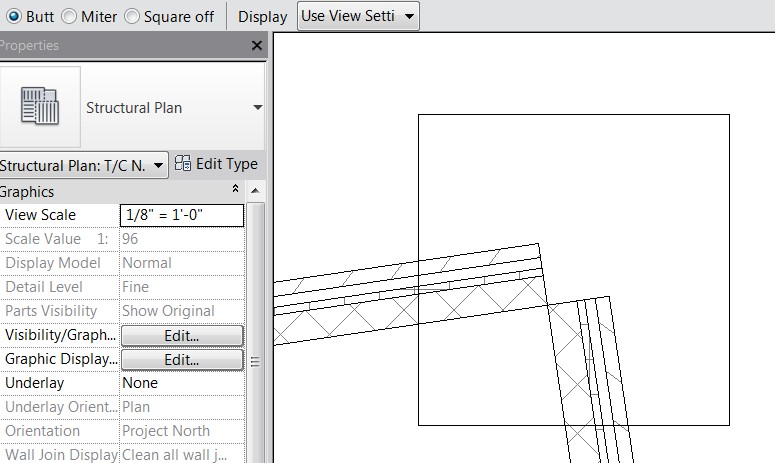This screenshot has height=463, width=775.
Task: Collapse the Graphics section
Action: [x=236, y=190]
